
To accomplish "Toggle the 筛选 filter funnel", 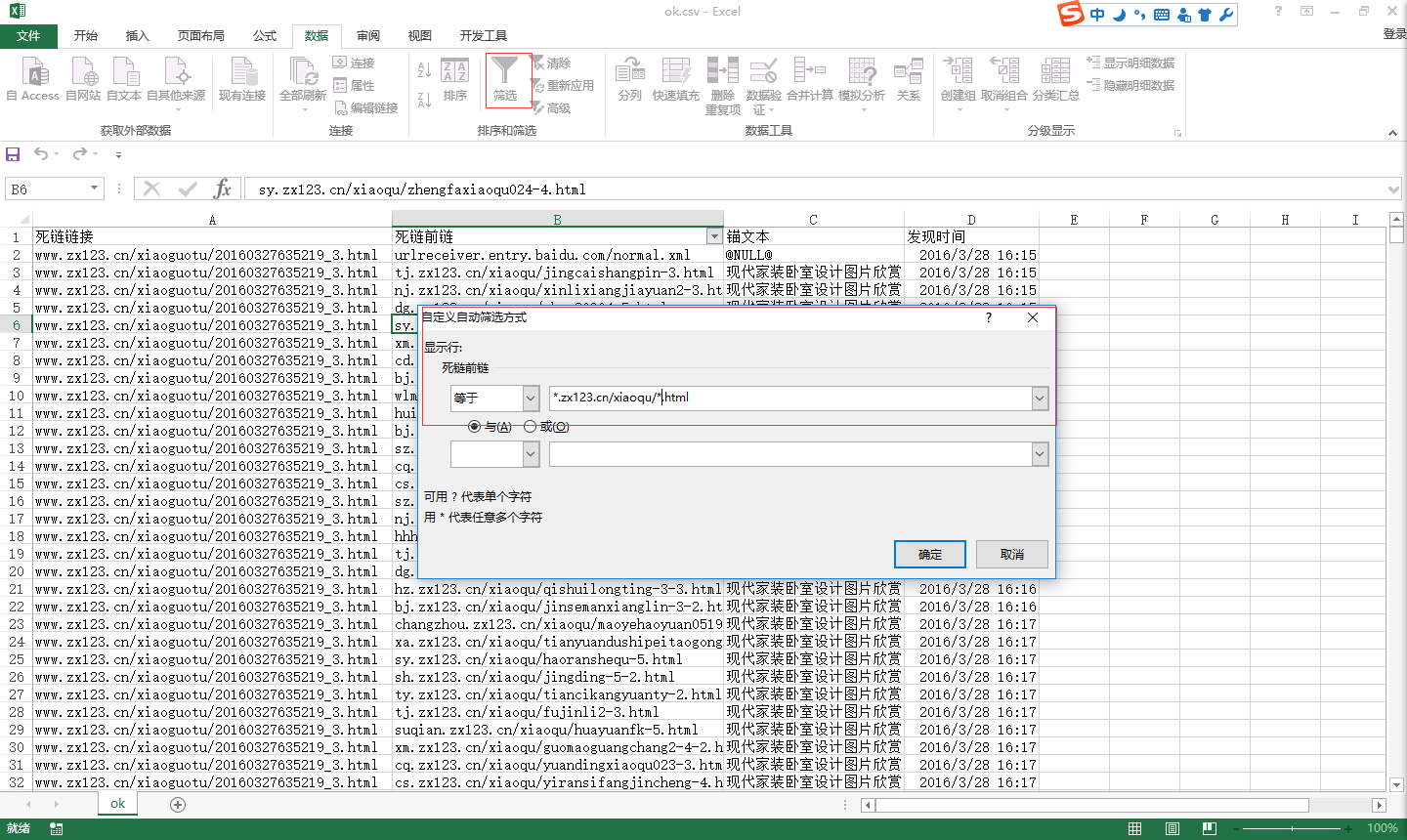I will [x=505, y=79].
